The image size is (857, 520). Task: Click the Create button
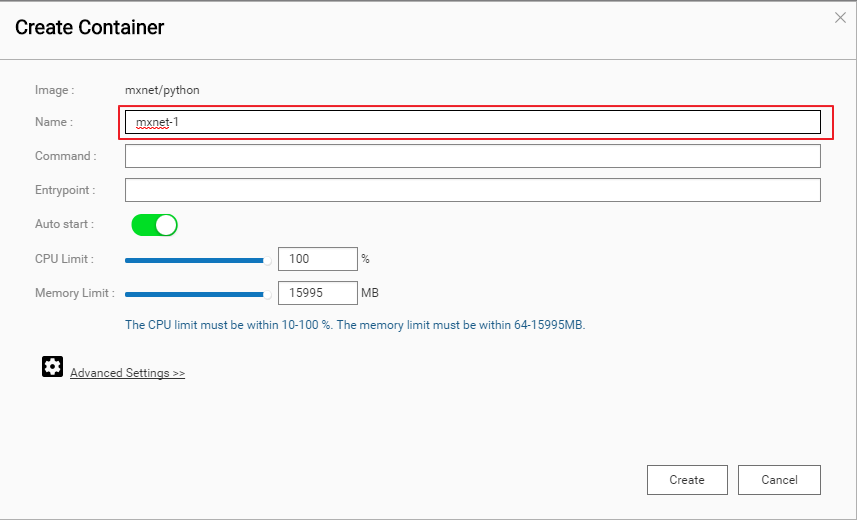[x=687, y=480]
